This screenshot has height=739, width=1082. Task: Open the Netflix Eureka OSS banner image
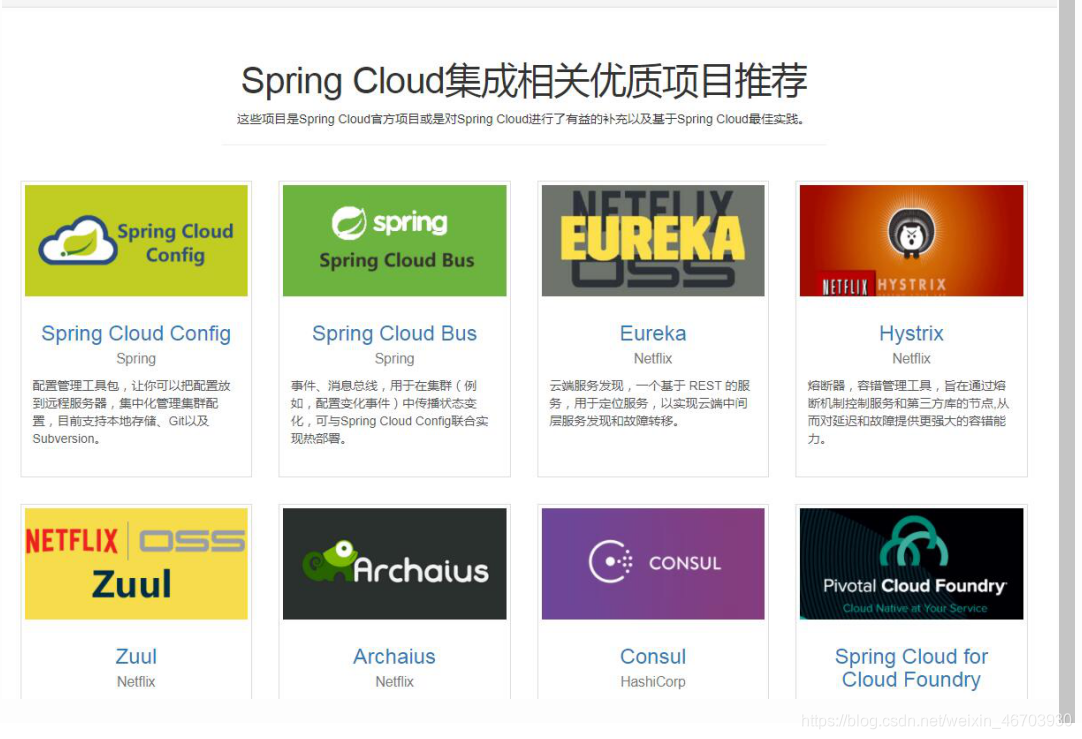pyautogui.click(x=653, y=240)
